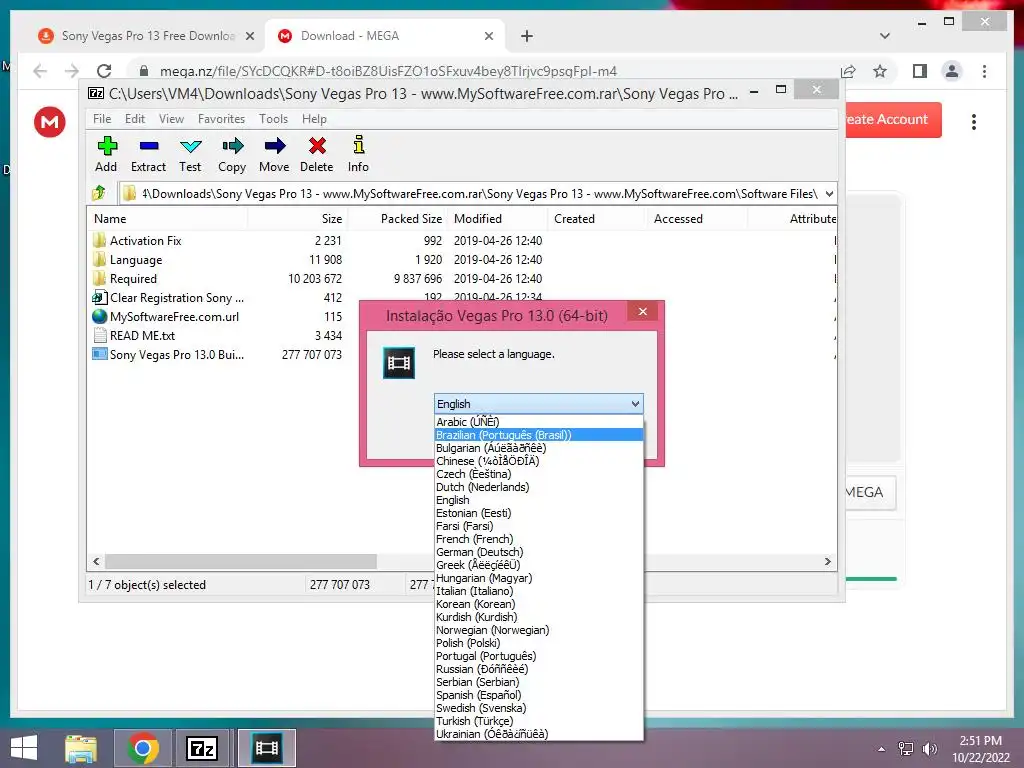Choose Czech language option
The image size is (1024, 768).
tap(539, 474)
